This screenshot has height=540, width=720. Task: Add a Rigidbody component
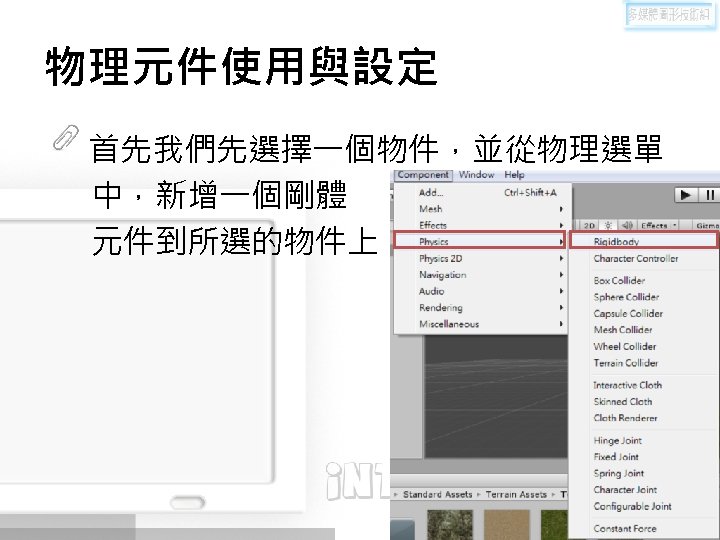coord(643,241)
